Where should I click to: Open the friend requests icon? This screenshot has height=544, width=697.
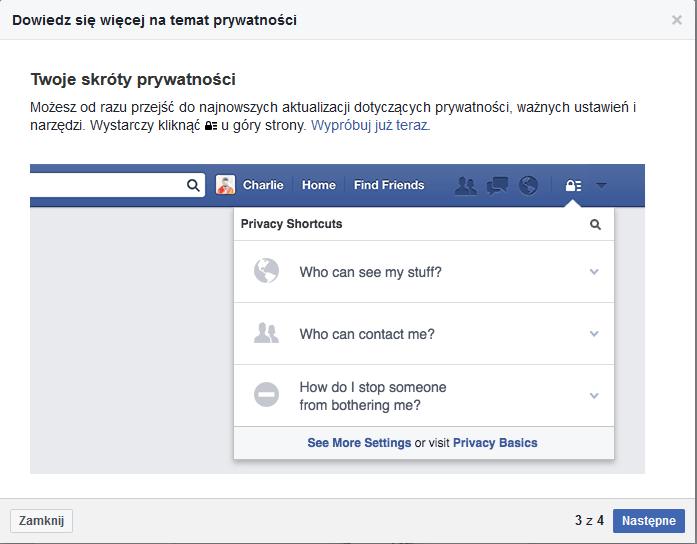(x=466, y=186)
